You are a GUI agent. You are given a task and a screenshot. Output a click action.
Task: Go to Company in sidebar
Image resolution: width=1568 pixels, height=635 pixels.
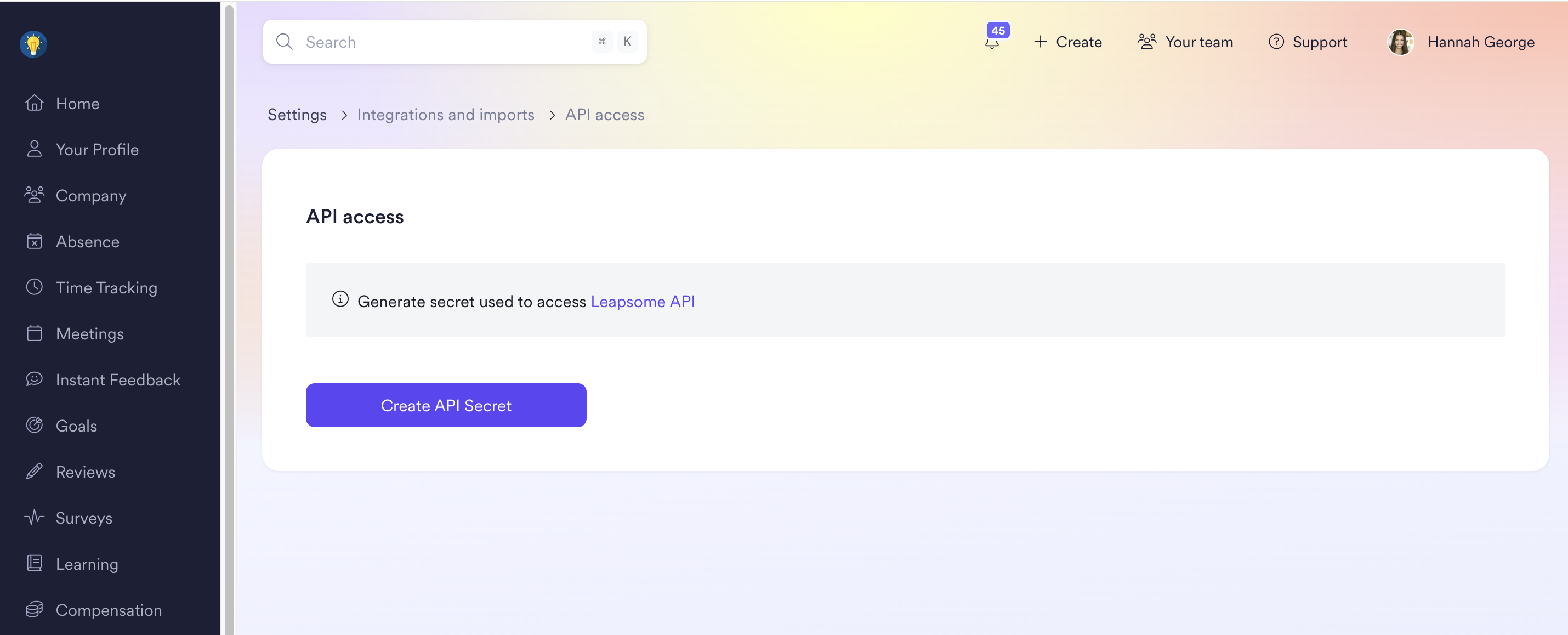[x=90, y=195]
